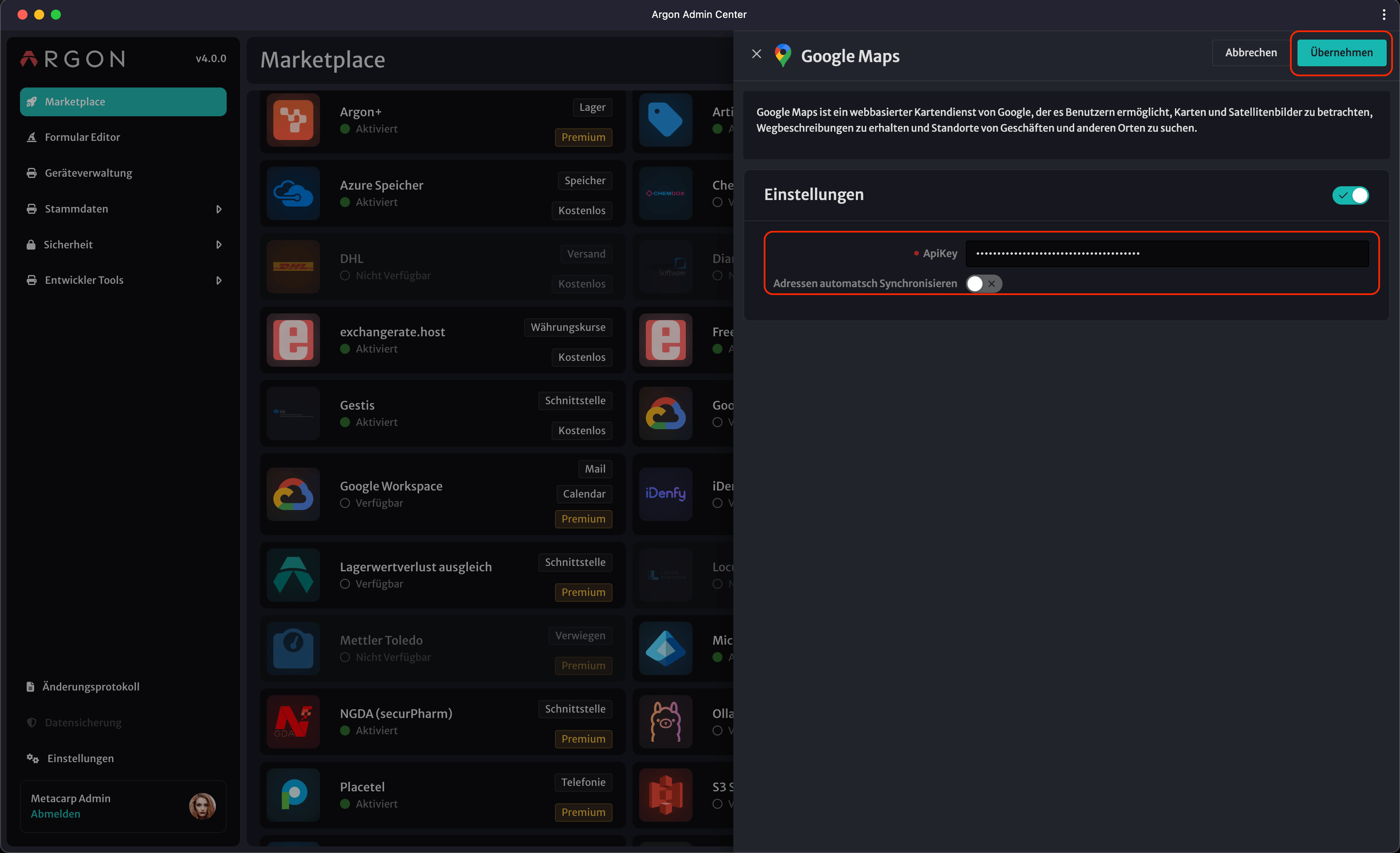Viewport: 1400px width, 853px height.
Task: Enable Adressen automatisch Synchronisieren switch
Action: tap(983, 284)
